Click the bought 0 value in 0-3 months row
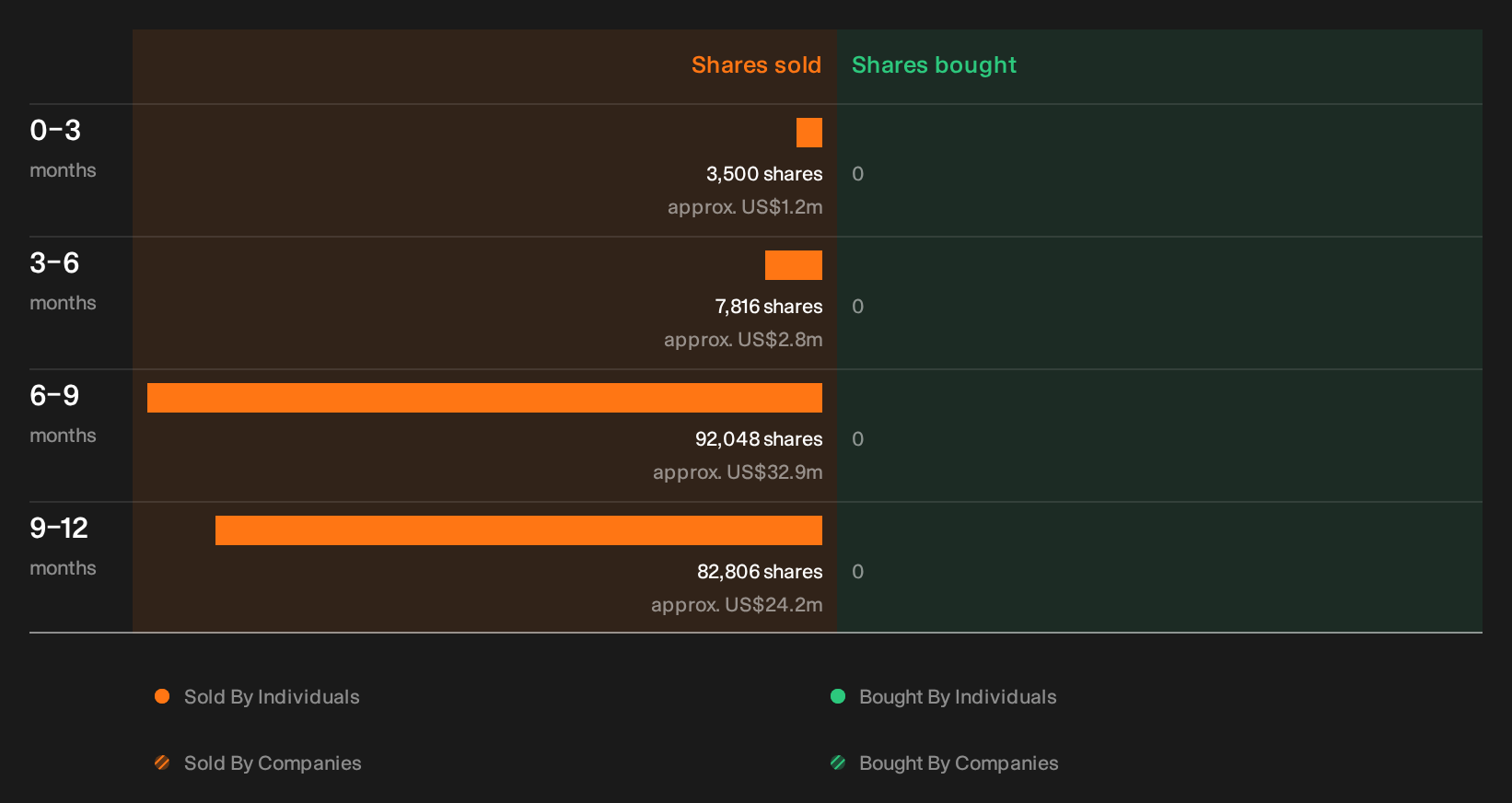 pos(857,174)
